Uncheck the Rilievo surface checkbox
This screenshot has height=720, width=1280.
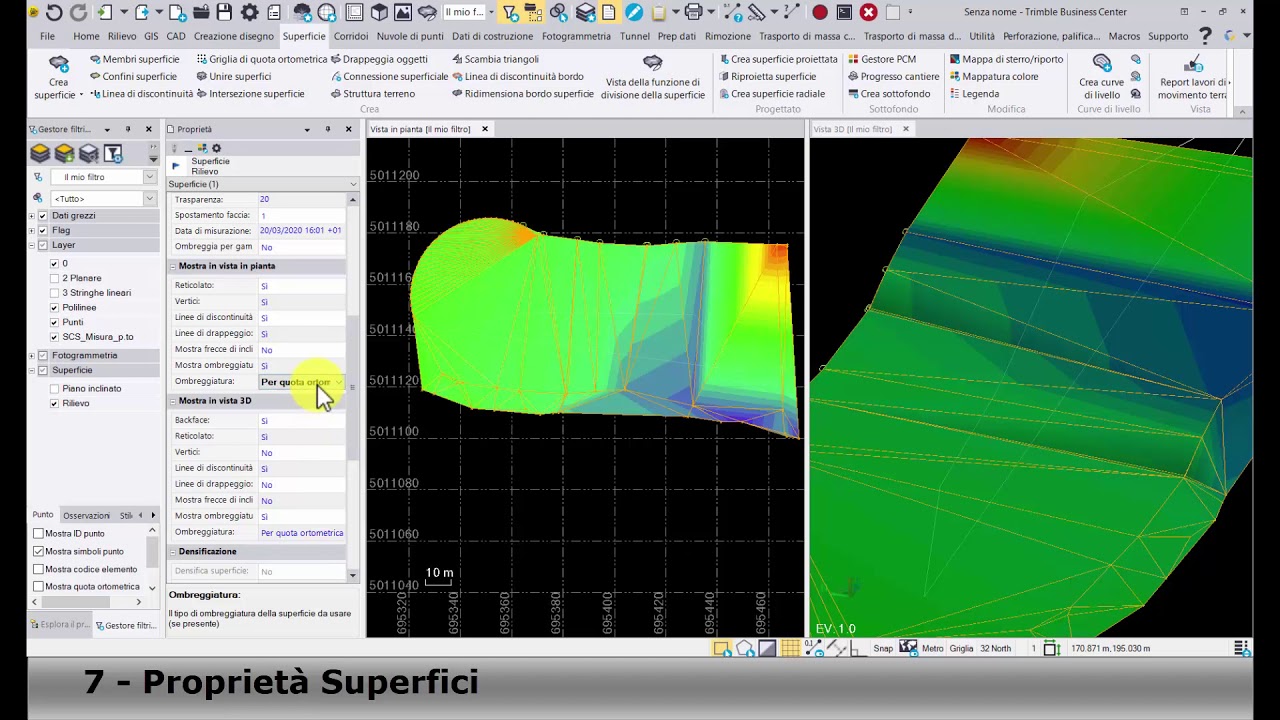54,403
